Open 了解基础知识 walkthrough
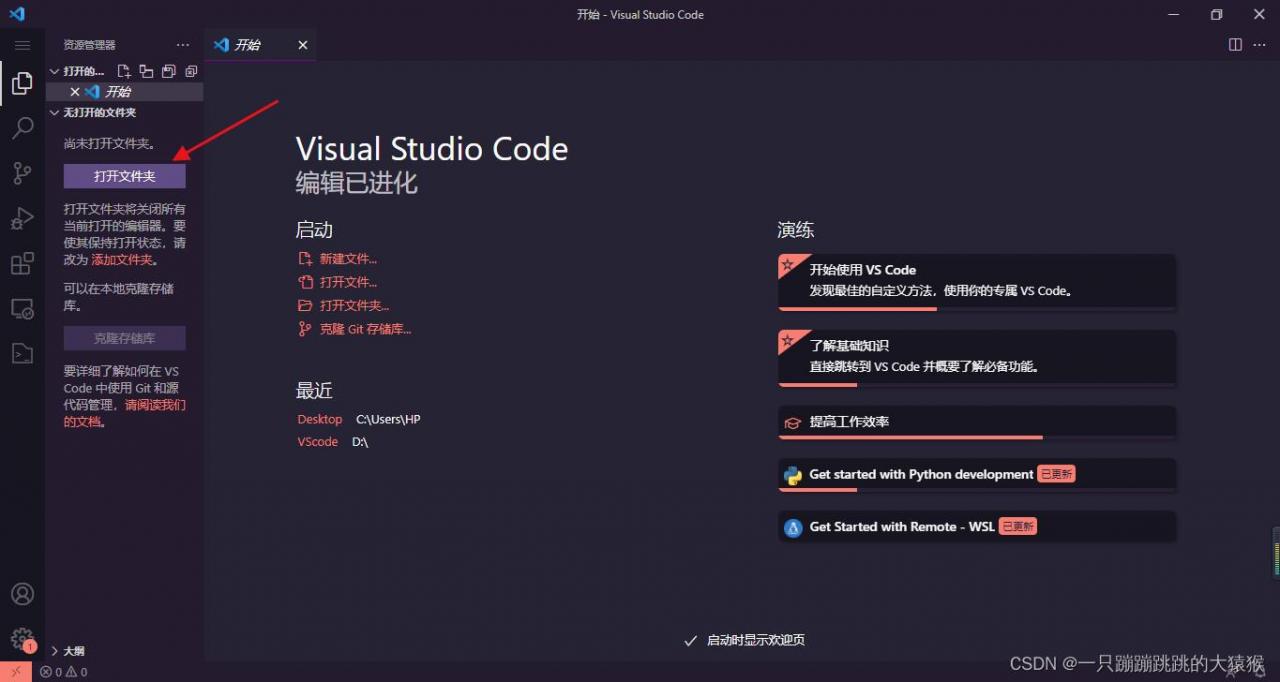 (977, 358)
